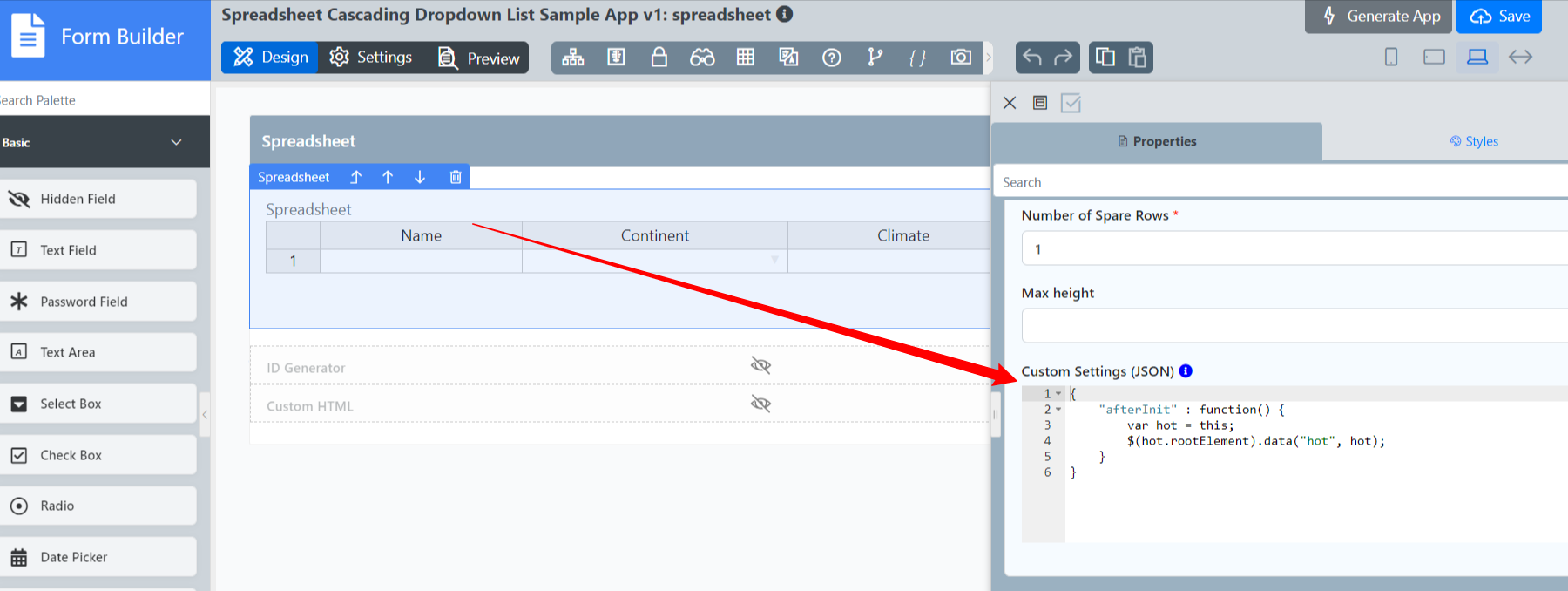Fold code editor line 2 arrow
This screenshot has height=591, width=1568.
click(1058, 409)
